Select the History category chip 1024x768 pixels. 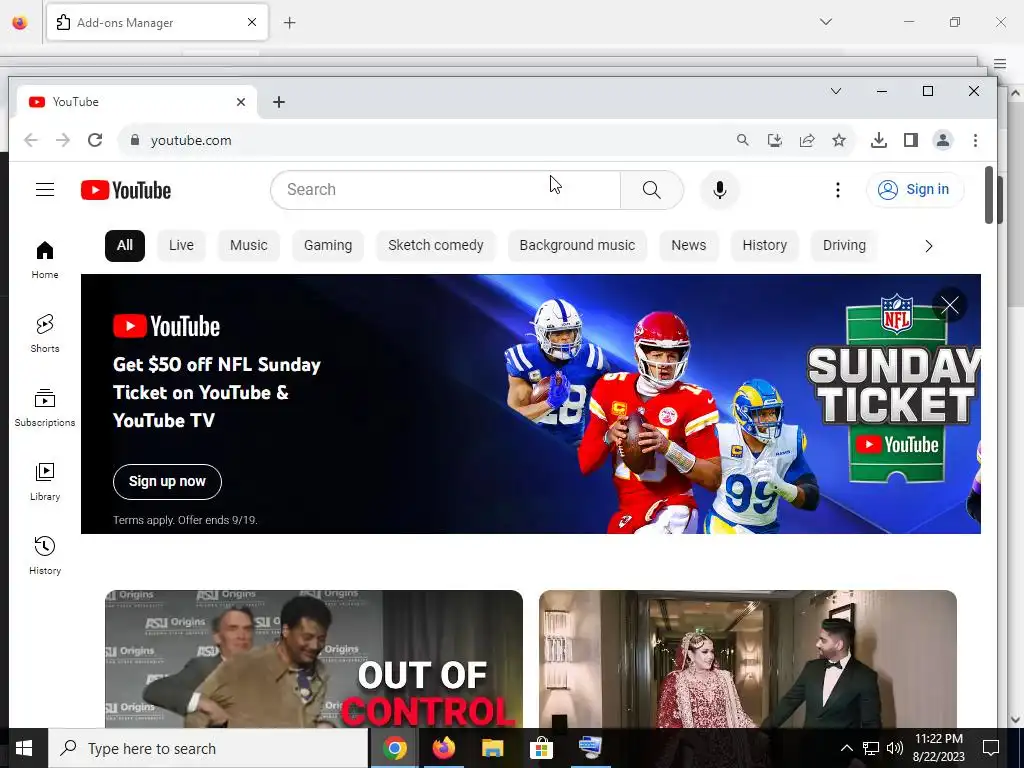(x=765, y=246)
